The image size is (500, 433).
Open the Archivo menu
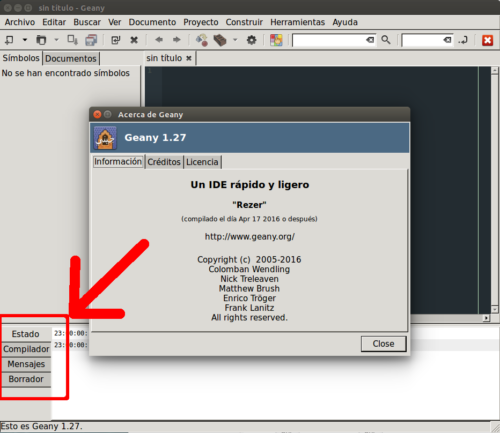coord(20,22)
